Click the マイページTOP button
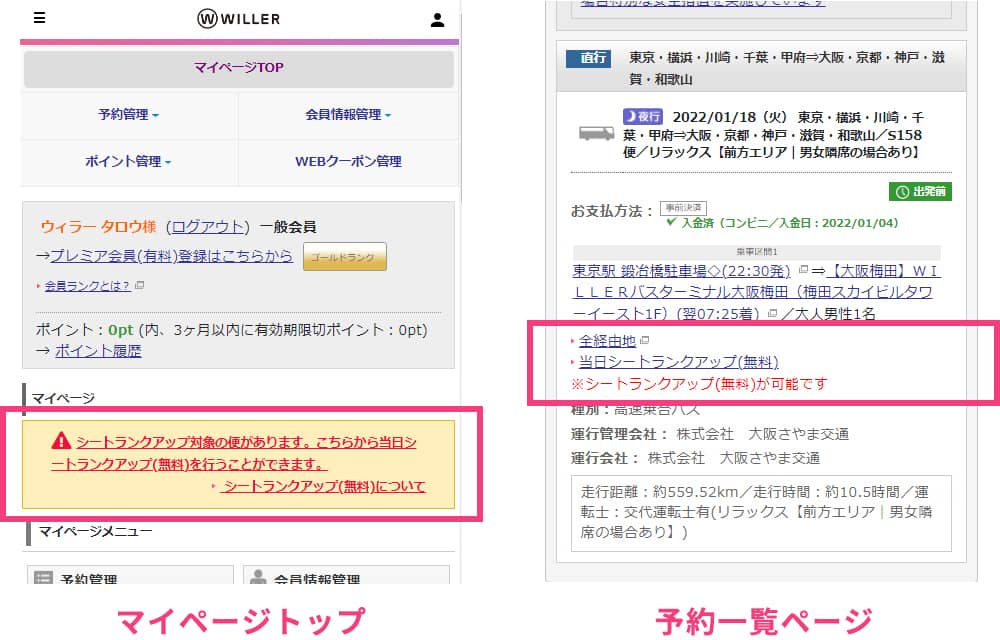1000x640 pixels. [x=239, y=68]
